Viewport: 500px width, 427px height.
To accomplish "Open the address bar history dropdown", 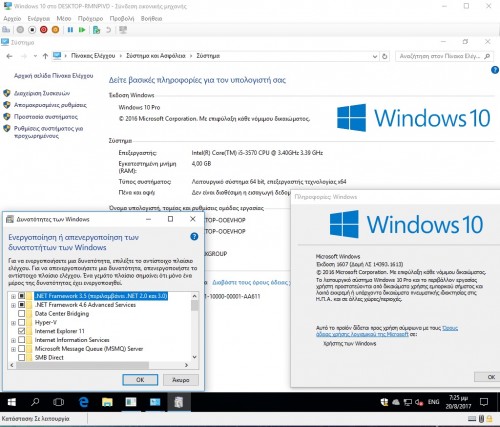I will [x=375, y=56].
